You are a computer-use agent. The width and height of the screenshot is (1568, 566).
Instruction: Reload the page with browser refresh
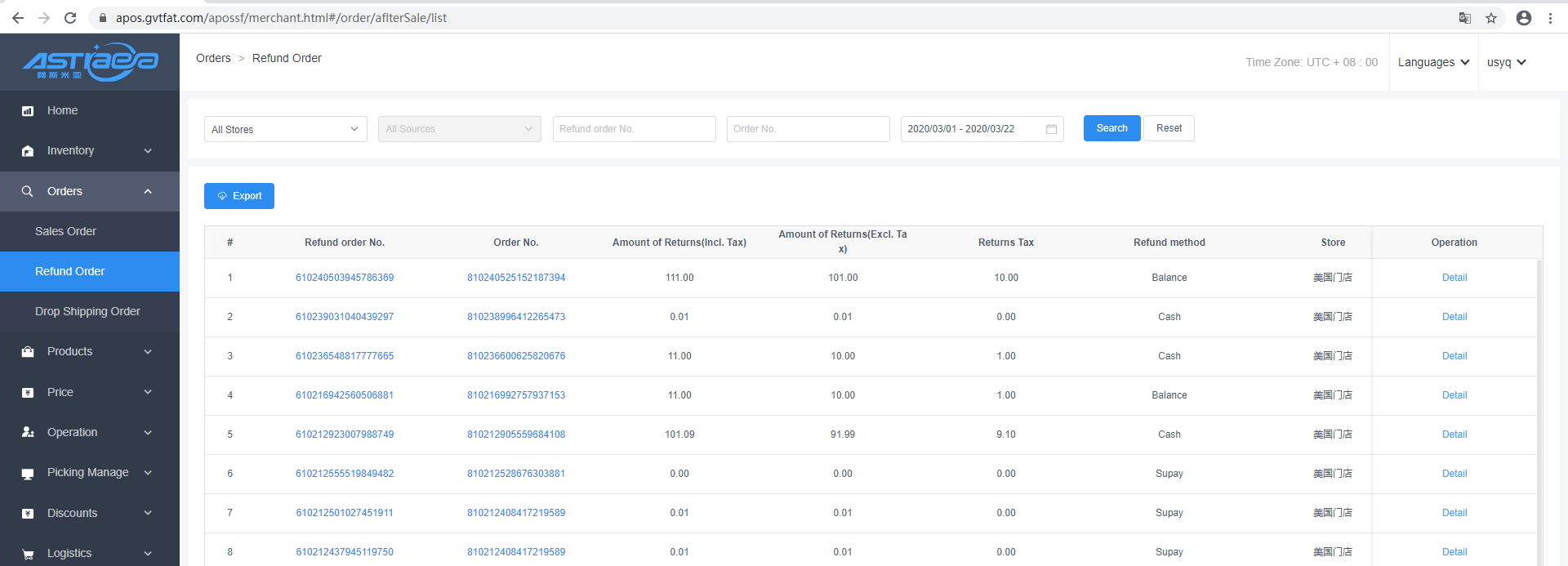coord(70,18)
